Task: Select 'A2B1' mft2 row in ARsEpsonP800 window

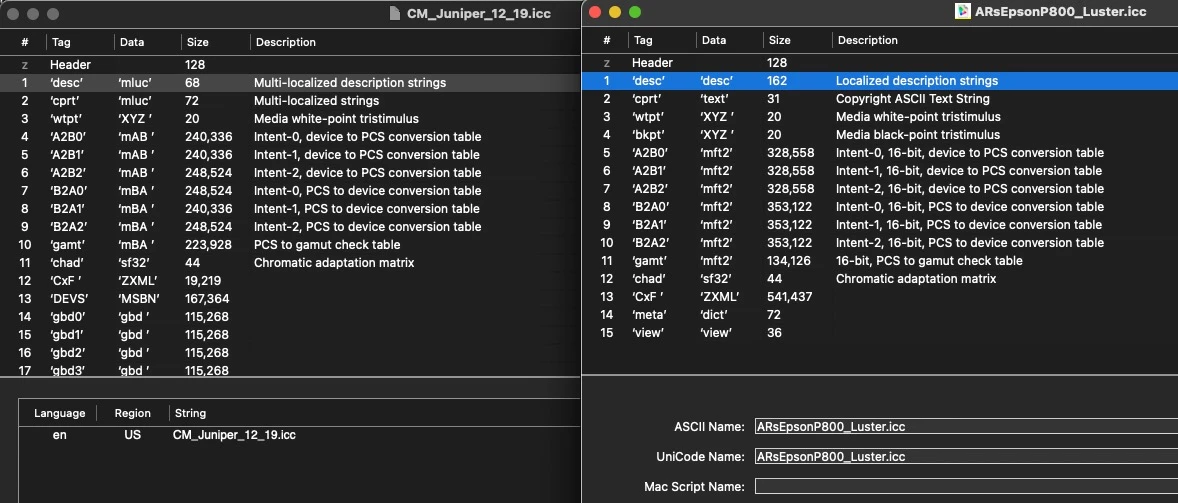Action: click(x=880, y=170)
